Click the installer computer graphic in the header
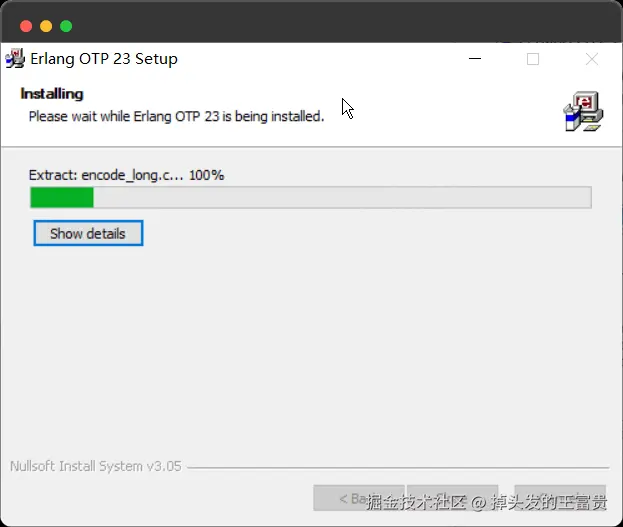Screen dimensions: 623x527 point(583,112)
